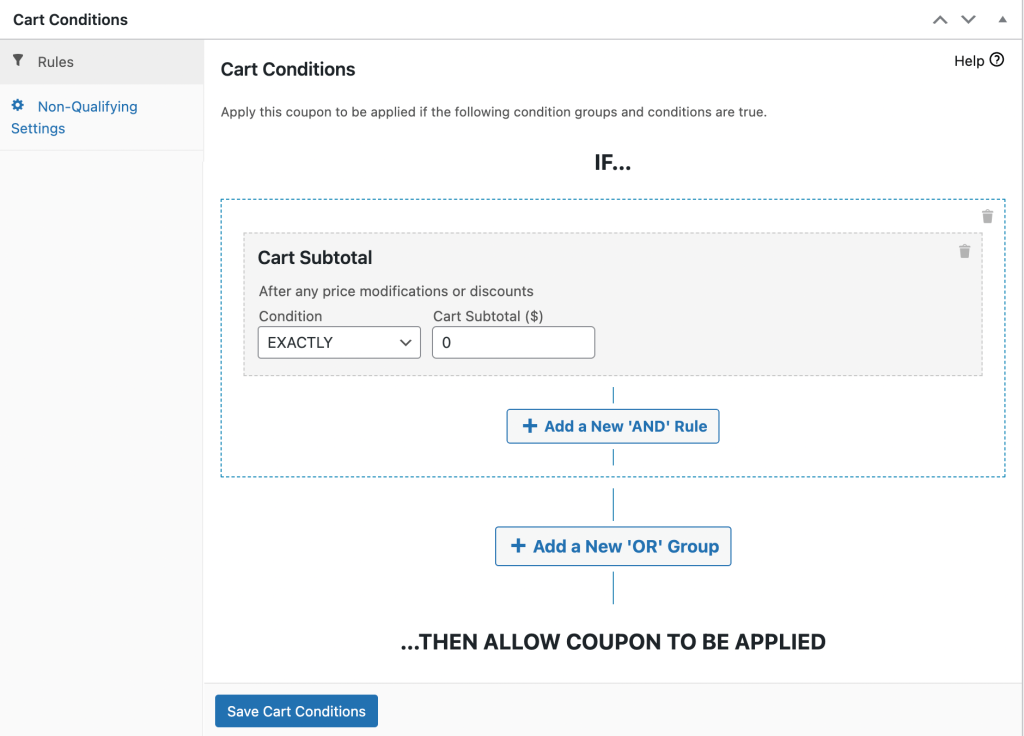Save Cart Conditions
The width and height of the screenshot is (1024, 736).
click(296, 711)
